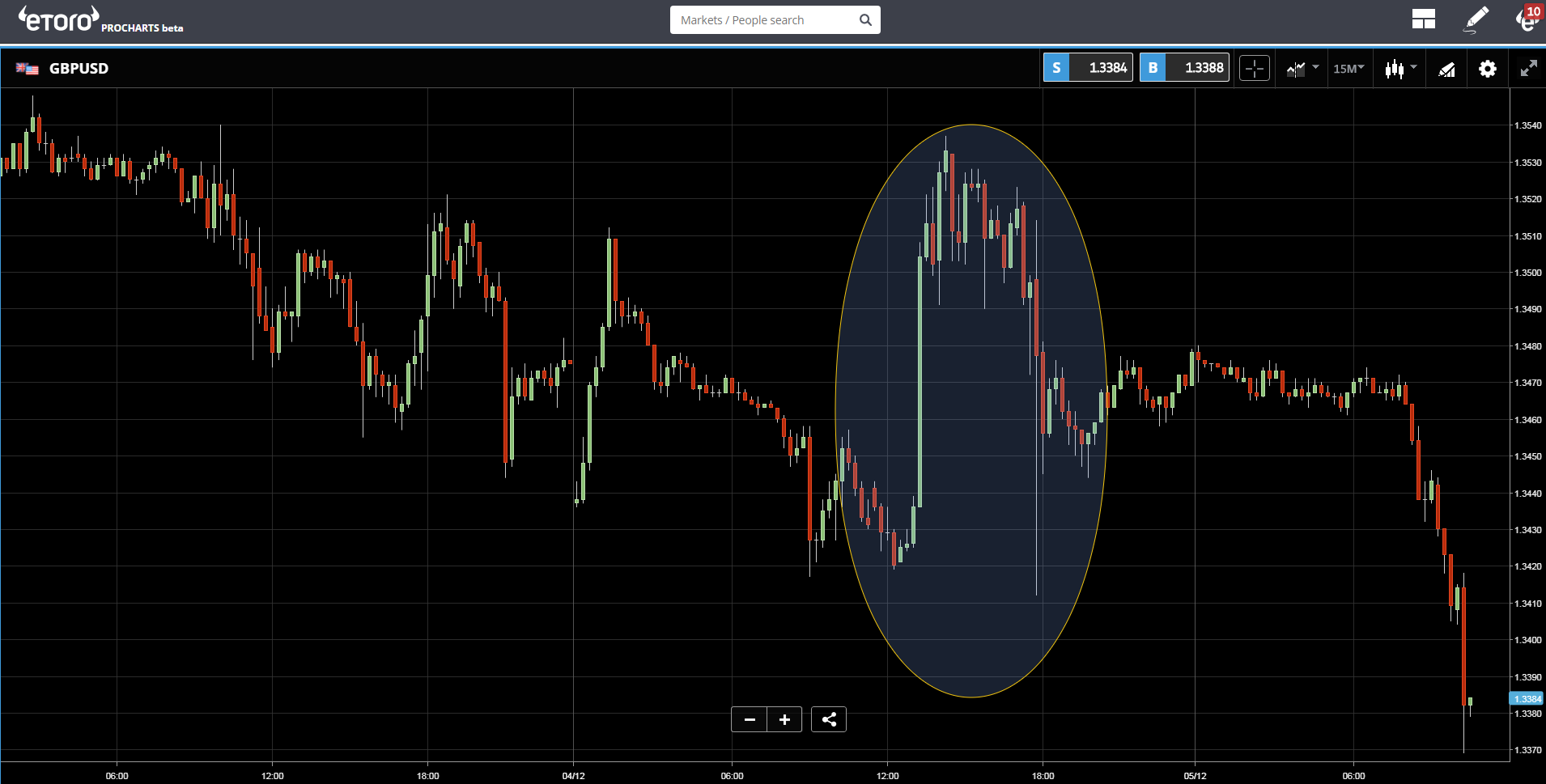Open the eToro ProCharts logo home
The image size is (1546, 784).
tap(100, 19)
